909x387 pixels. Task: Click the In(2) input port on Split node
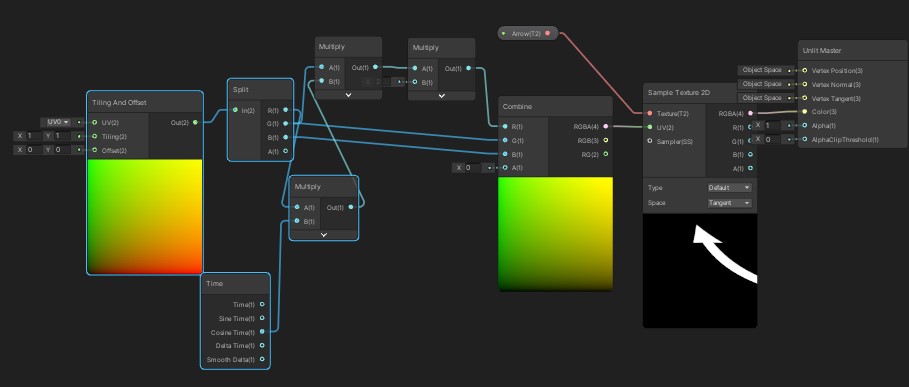tap(235, 110)
